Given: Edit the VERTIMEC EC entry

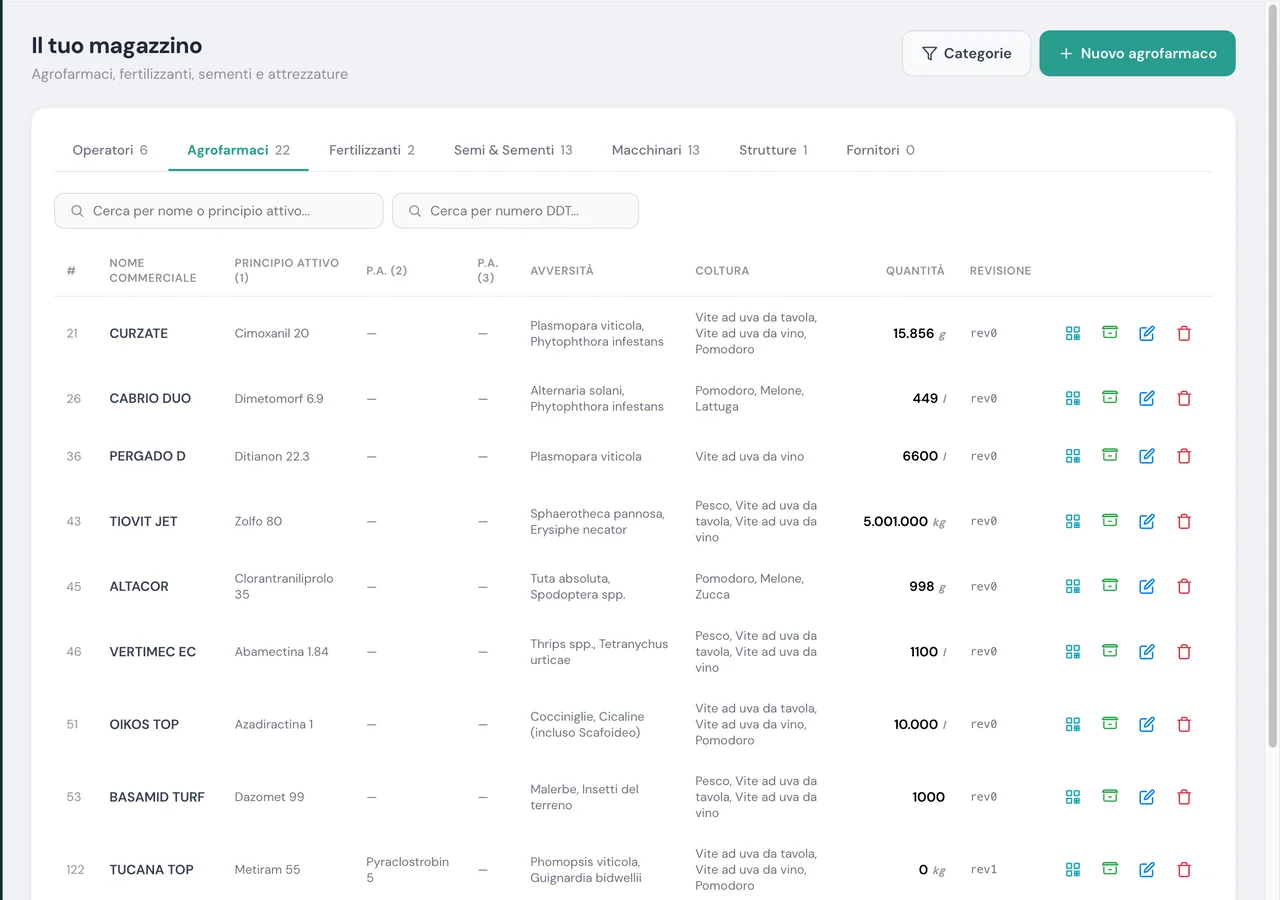Looking at the screenshot, I should [x=1147, y=651].
